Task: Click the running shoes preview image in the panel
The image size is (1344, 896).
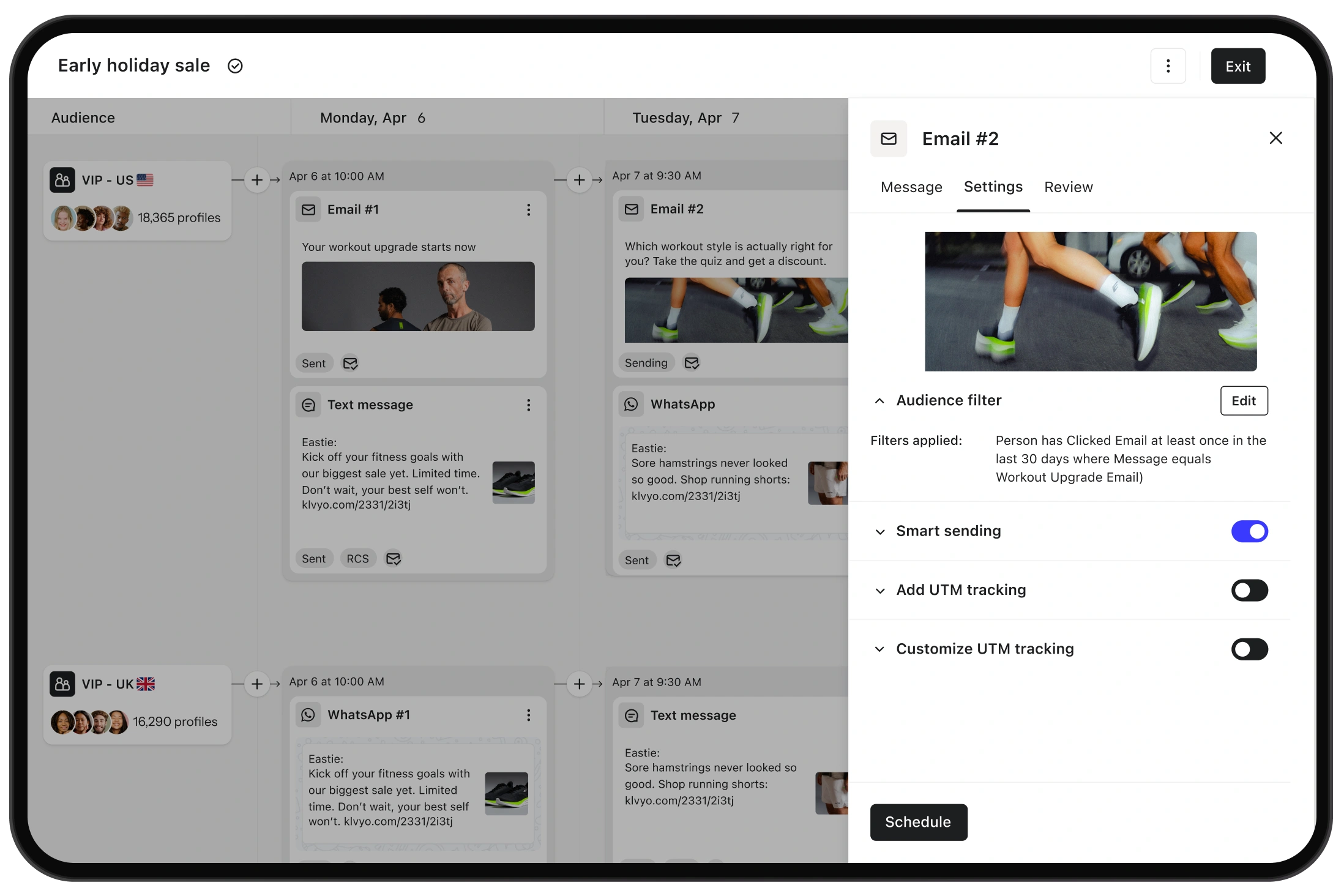Action: pyautogui.click(x=1090, y=301)
